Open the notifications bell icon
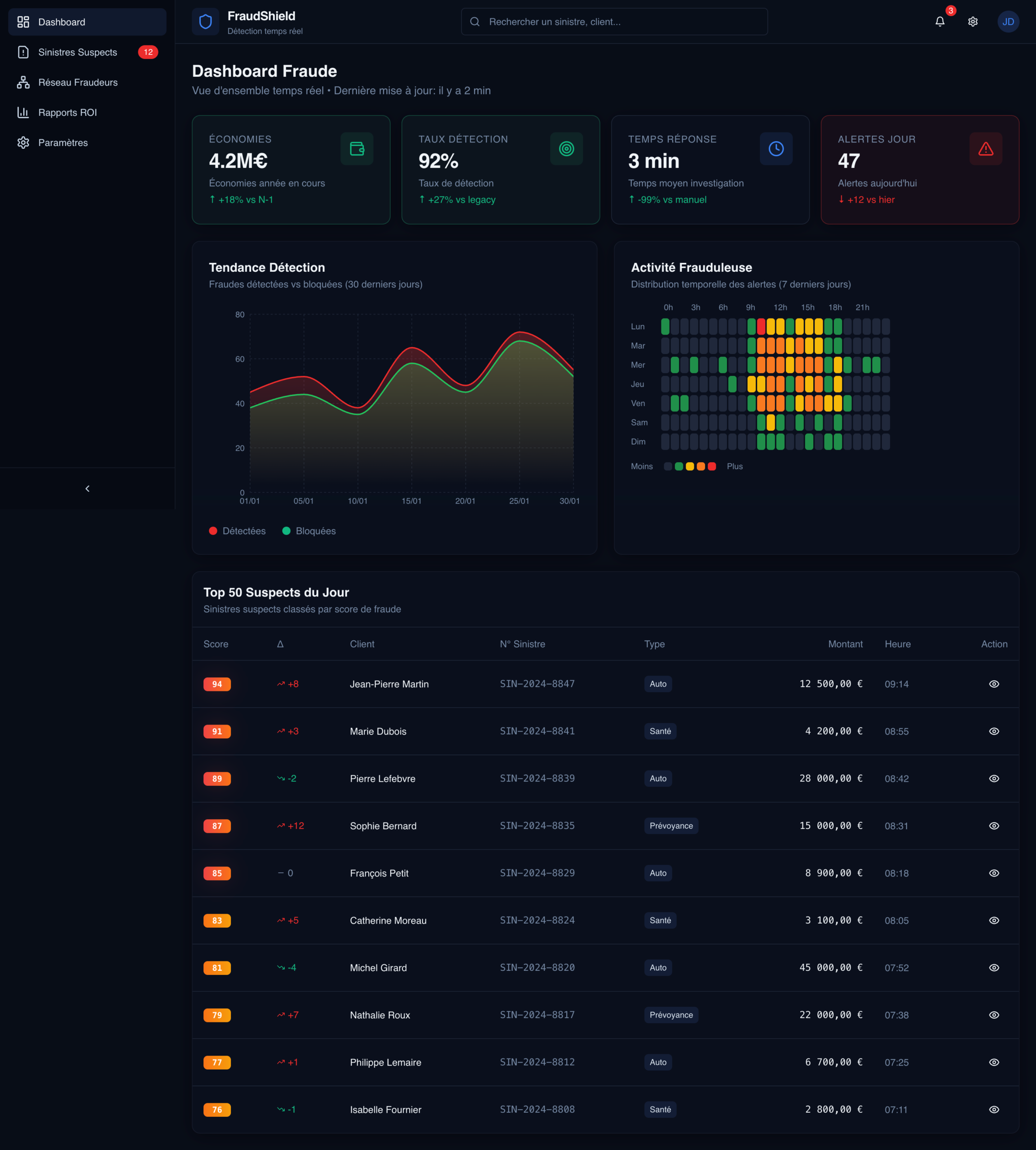This screenshot has width=1036, height=1150. coord(940,22)
